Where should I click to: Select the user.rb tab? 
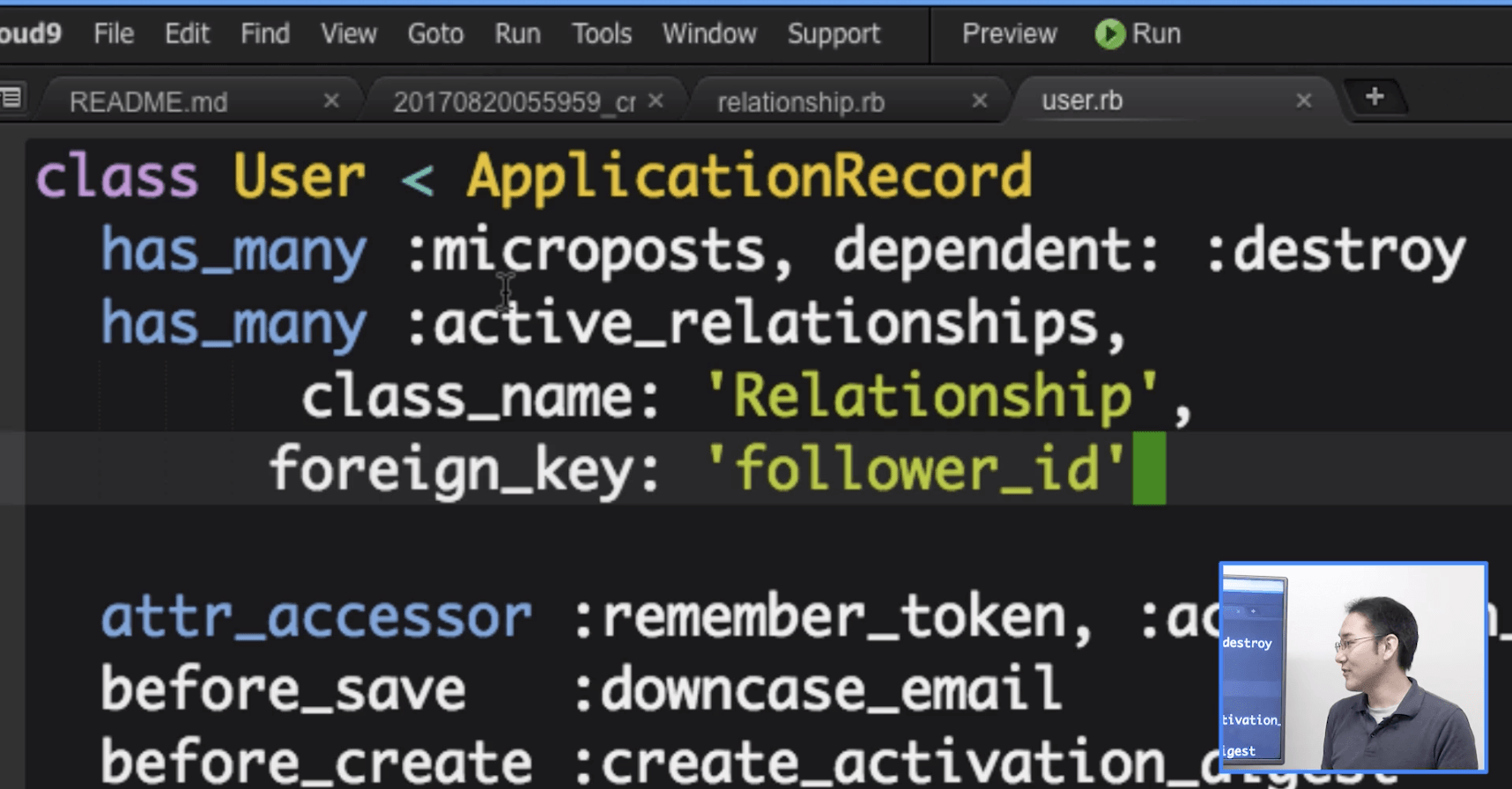tap(1082, 100)
